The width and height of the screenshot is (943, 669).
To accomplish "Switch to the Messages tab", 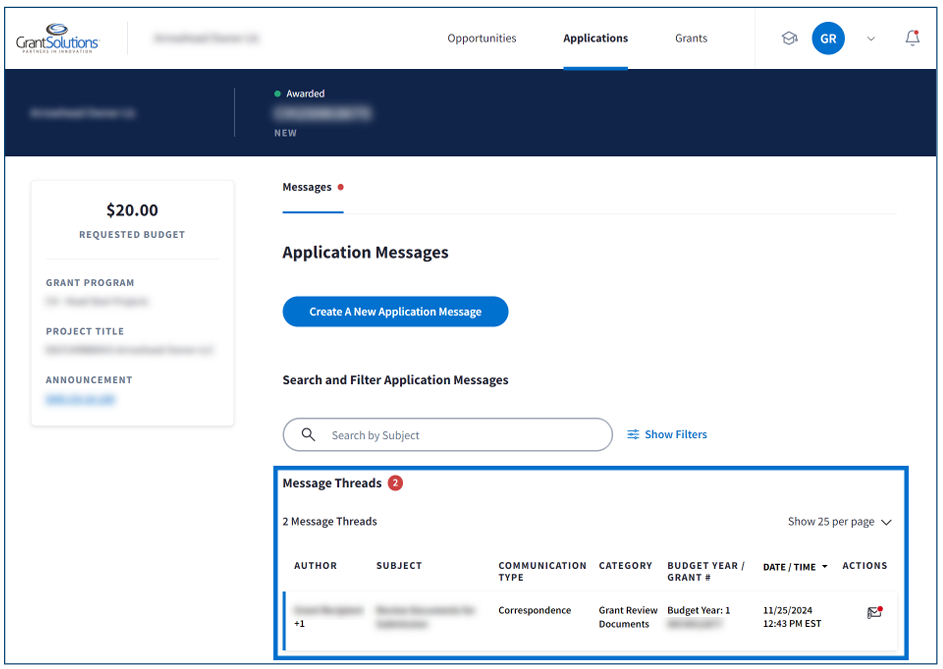I will coord(307,187).
